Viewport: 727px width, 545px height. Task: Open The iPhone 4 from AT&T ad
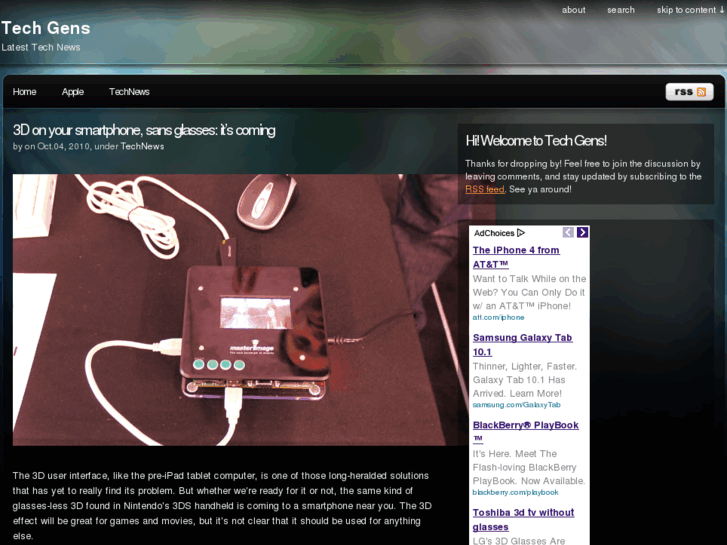(x=516, y=257)
